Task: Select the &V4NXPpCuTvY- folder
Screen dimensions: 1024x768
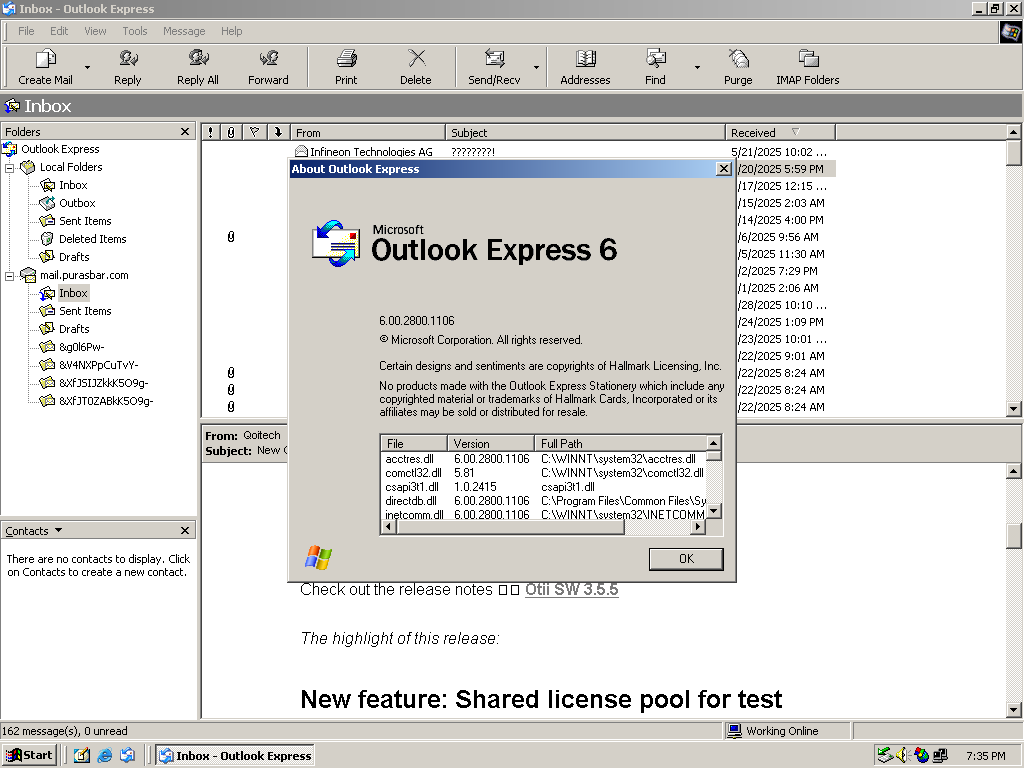Action: [99, 365]
